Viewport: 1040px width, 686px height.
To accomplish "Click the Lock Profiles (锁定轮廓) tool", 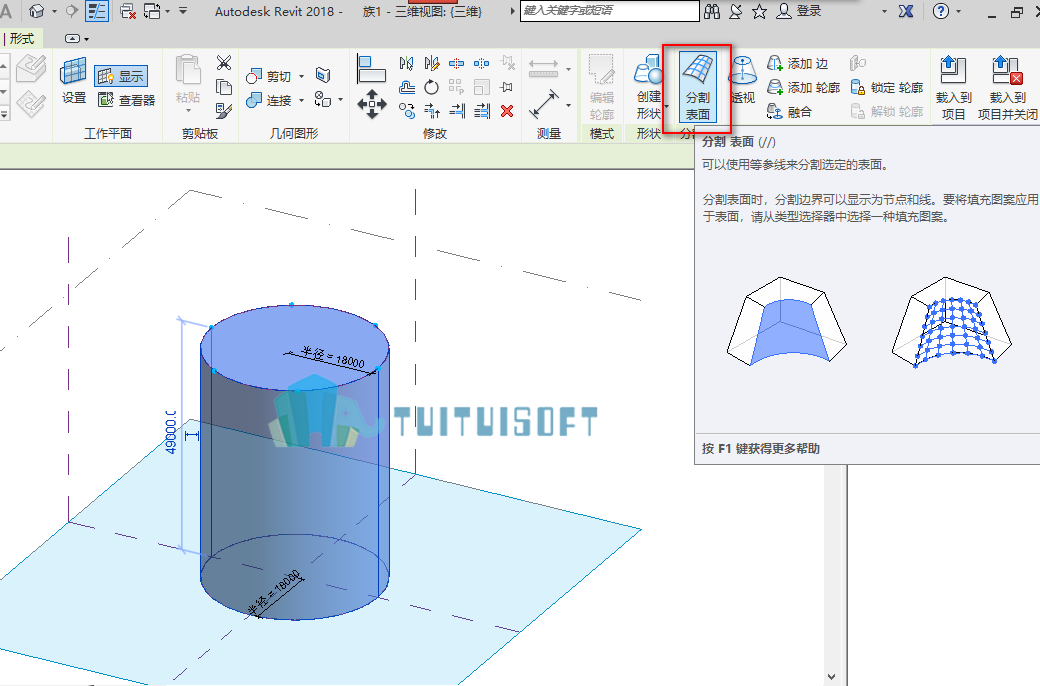I will [887, 88].
